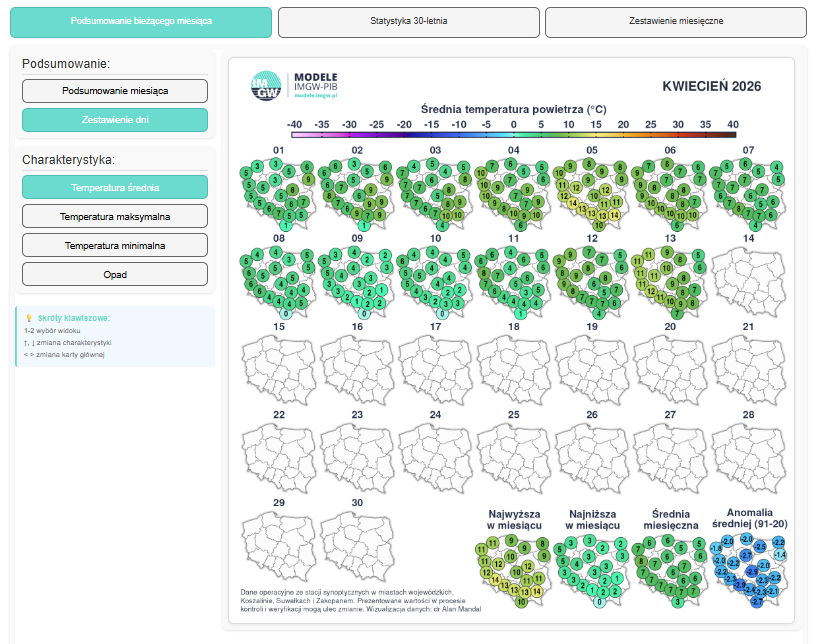
Task: Select Temperatura minimalna option
Action: pyautogui.click(x=115, y=245)
